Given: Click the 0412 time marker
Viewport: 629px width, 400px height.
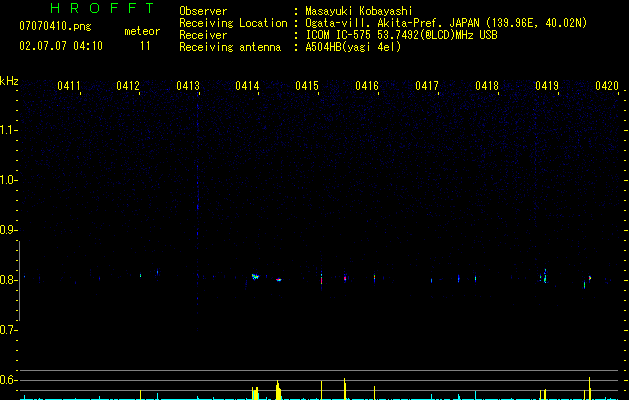Looking at the screenshot, I should point(128,86).
